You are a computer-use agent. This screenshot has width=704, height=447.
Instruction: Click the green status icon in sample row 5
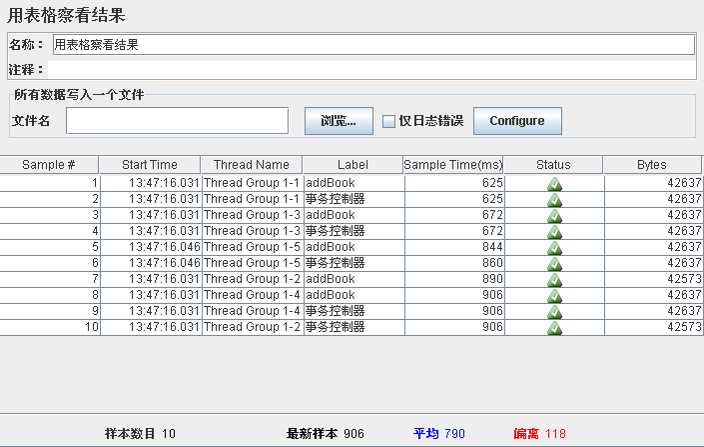(x=554, y=248)
